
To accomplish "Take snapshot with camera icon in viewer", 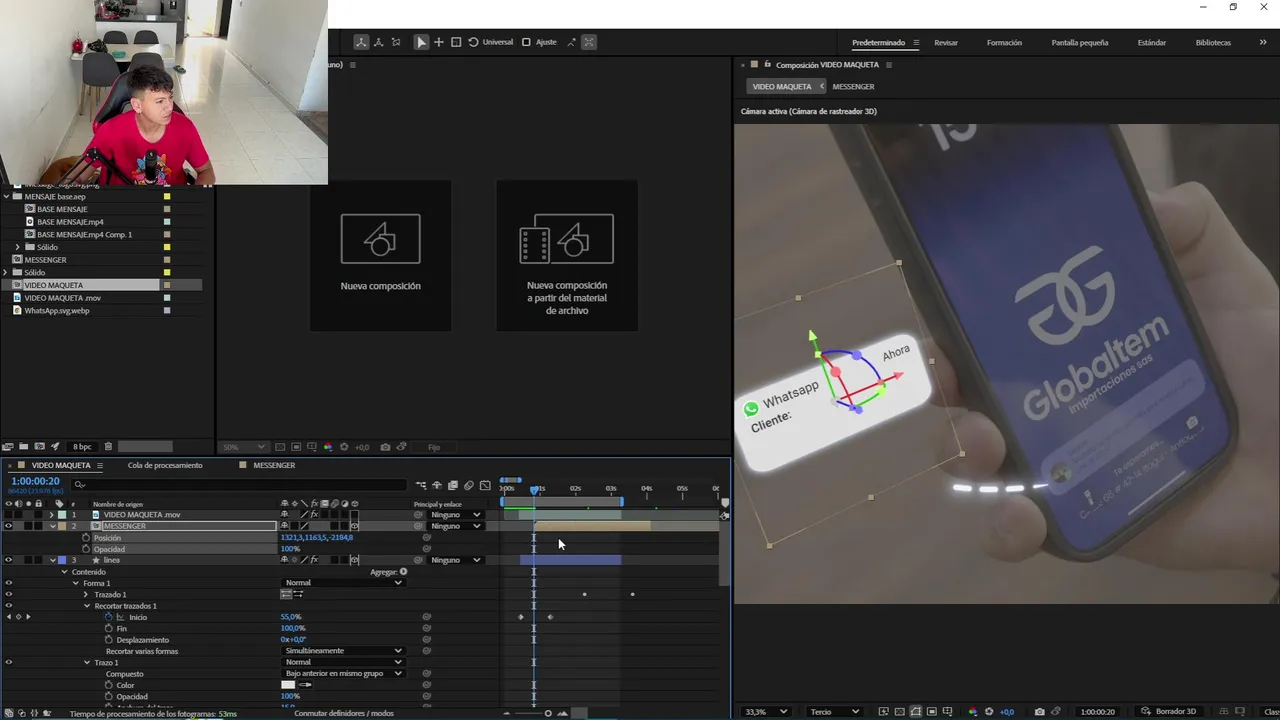I will click(x=1039, y=712).
